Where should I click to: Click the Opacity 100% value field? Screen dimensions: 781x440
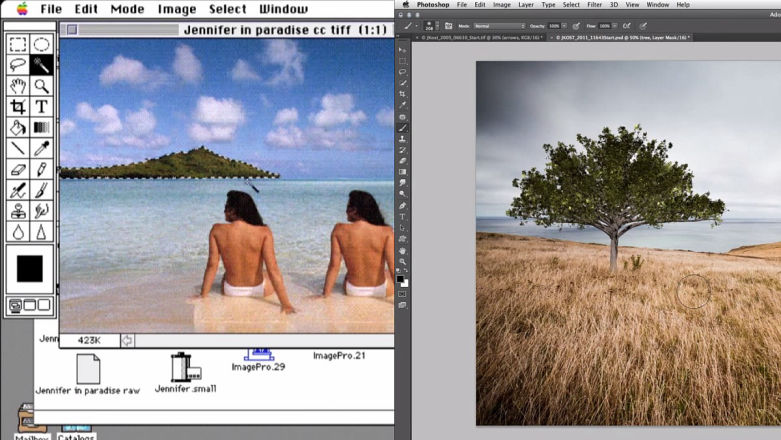(554, 26)
